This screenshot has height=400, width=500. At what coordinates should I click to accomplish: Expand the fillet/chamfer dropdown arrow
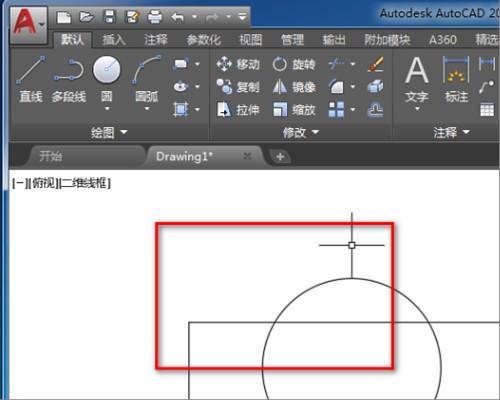pyautogui.click(x=353, y=87)
